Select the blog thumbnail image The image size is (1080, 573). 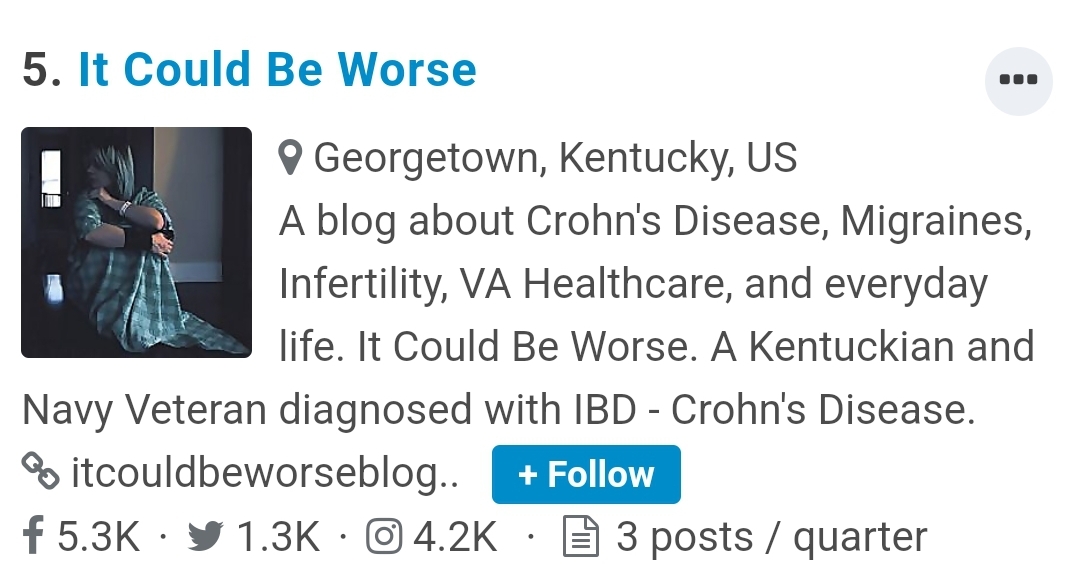pyautogui.click(x=136, y=242)
